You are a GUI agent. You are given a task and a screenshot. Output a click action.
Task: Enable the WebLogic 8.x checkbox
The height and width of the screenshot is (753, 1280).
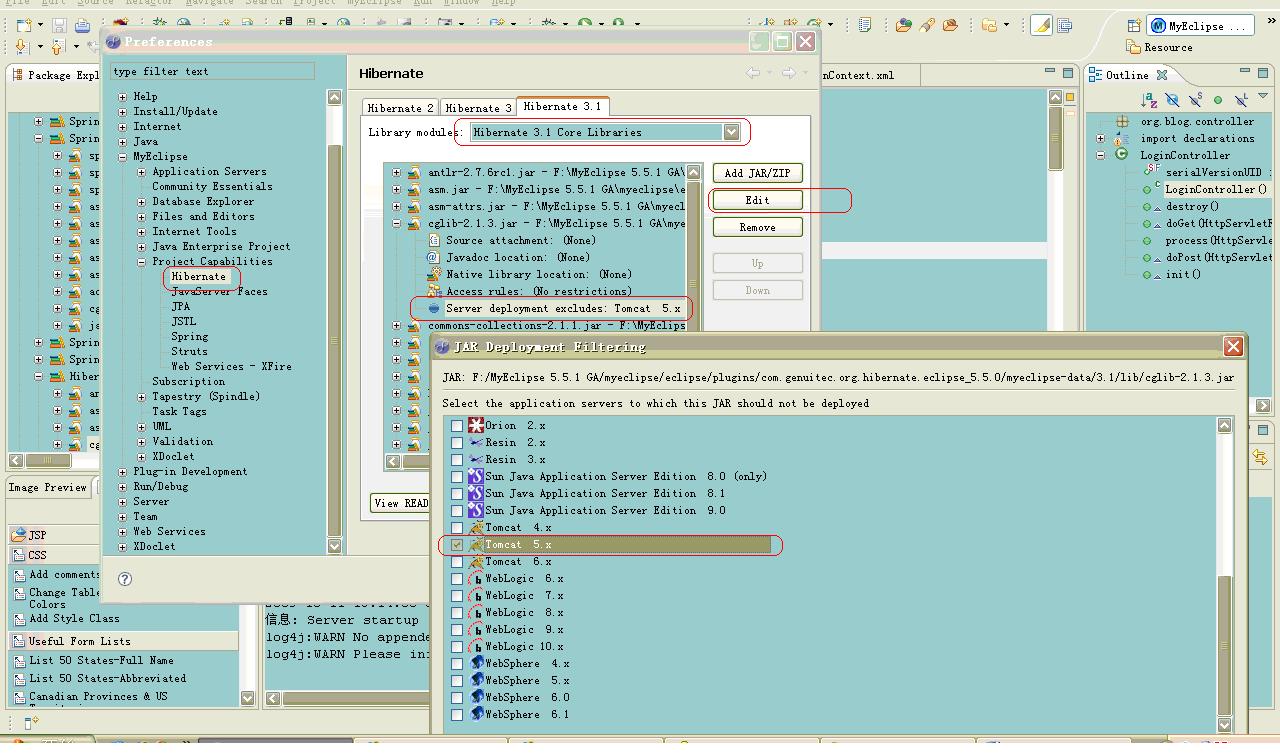click(x=457, y=613)
